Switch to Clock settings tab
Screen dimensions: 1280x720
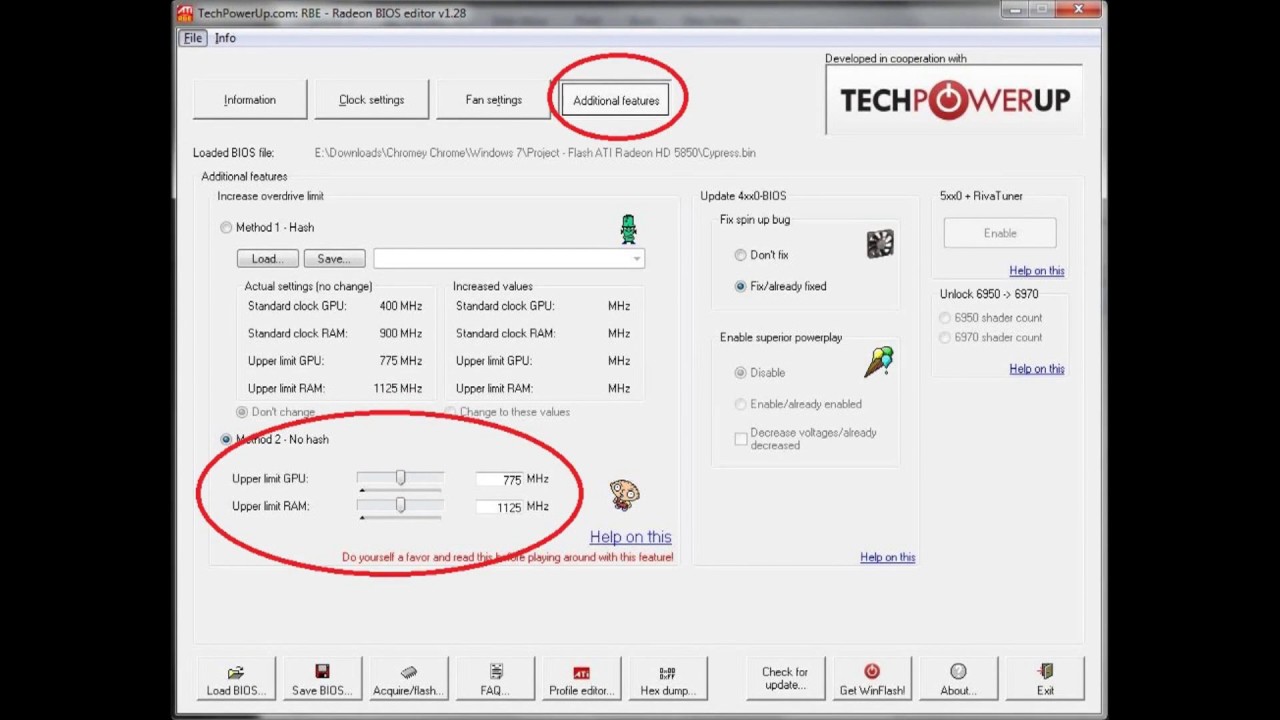pyautogui.click(x=371, y=100)
